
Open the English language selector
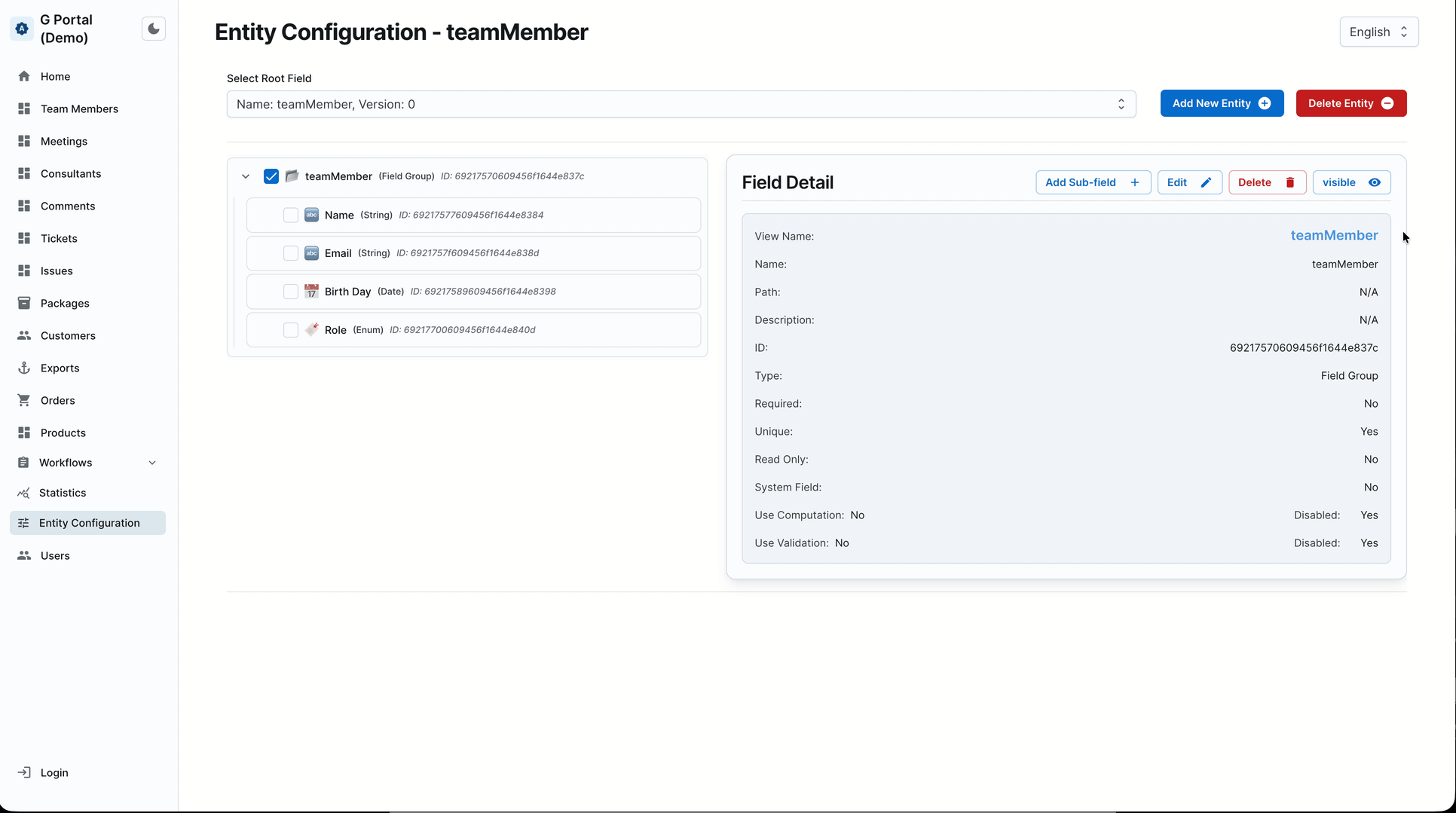[x=1378, y=32]
